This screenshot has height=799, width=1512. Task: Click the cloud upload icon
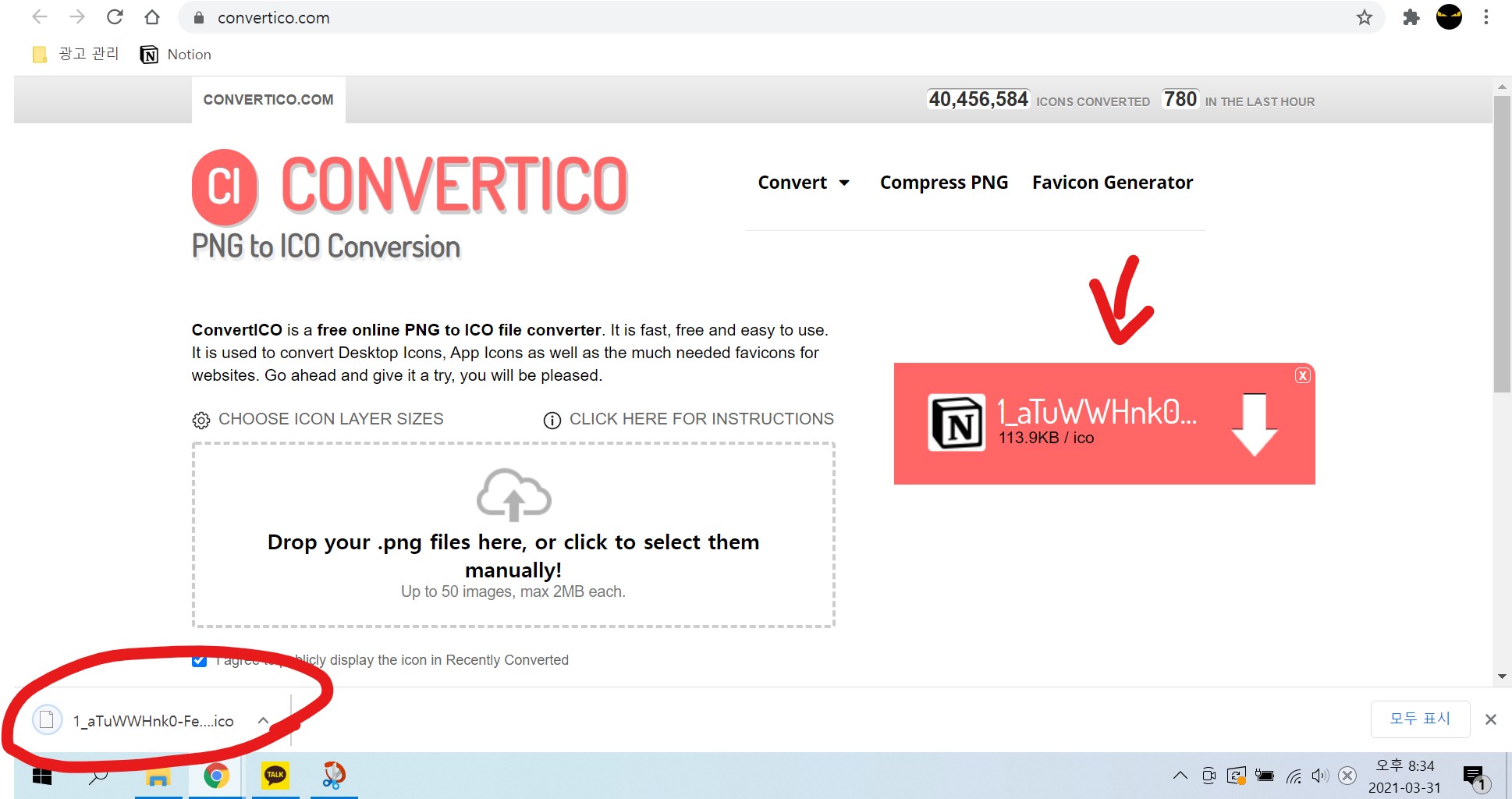(x=513, y=495)
